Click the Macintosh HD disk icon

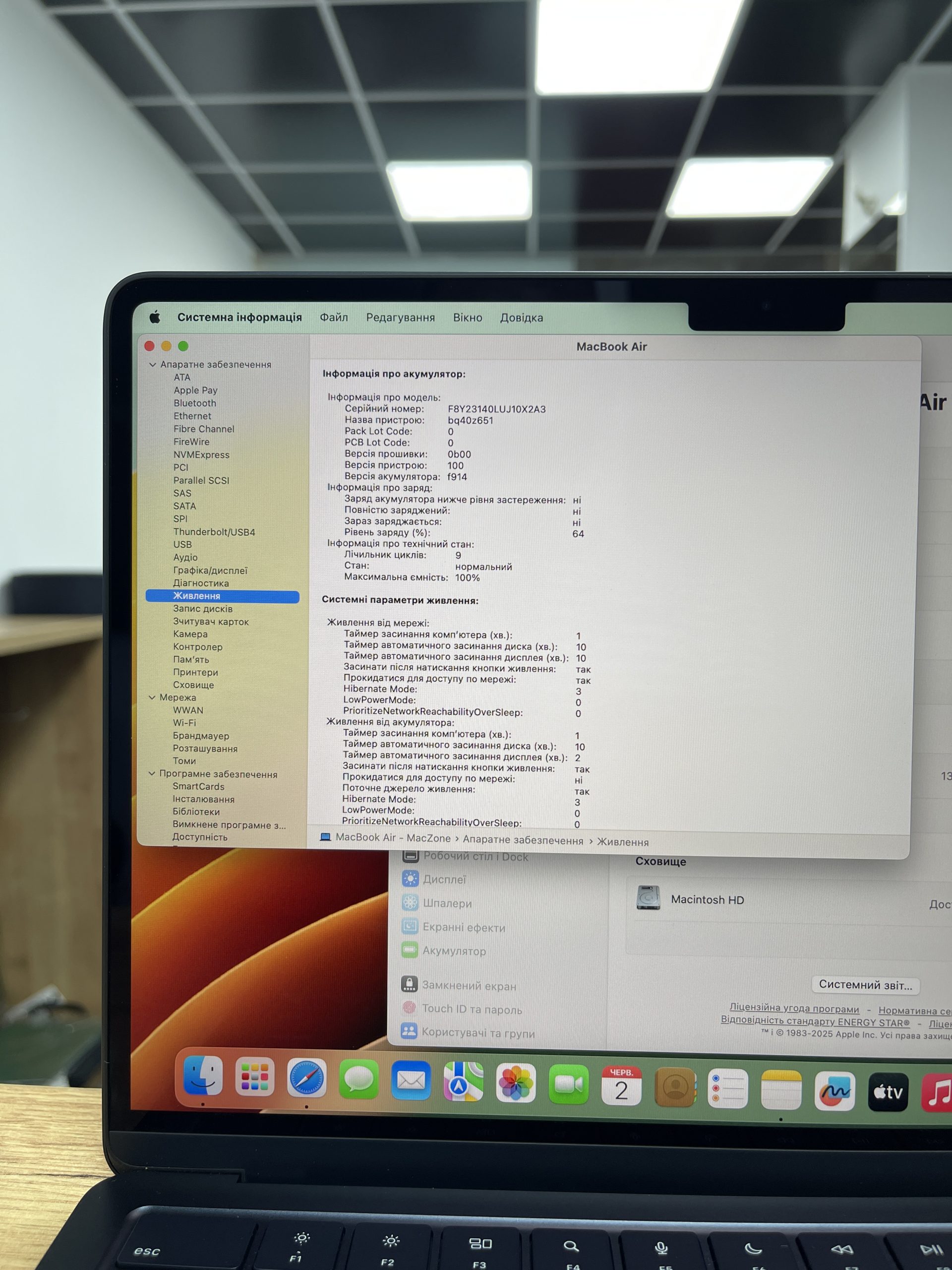point(648,898)
